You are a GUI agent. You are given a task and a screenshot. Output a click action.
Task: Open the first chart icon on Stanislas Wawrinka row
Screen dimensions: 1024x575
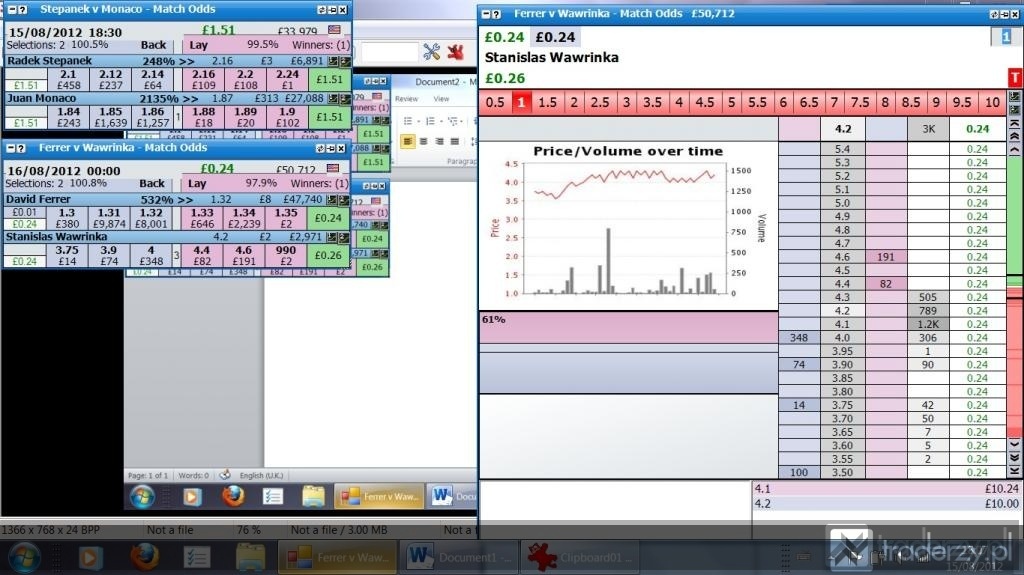pos(332,237)
